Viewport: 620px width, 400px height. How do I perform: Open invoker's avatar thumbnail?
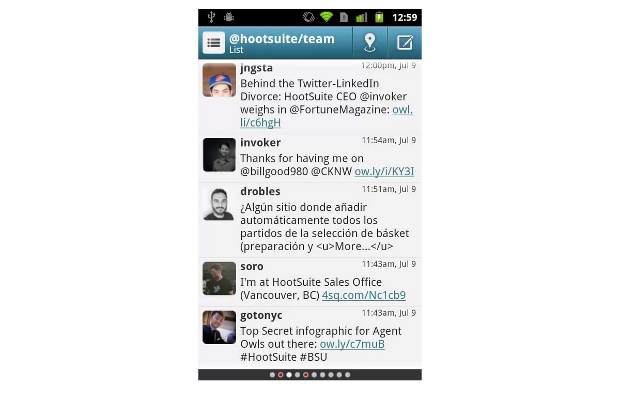[219, 155]
